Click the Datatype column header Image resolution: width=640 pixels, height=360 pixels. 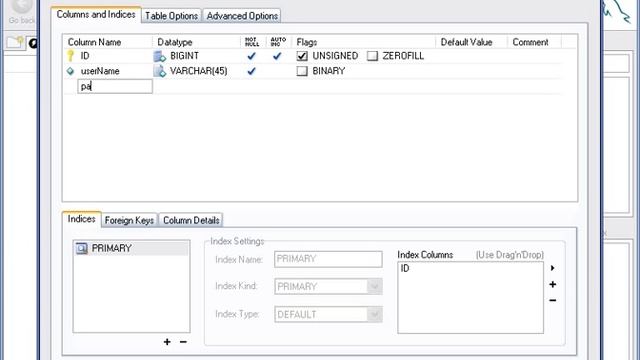[x=196, y=42]
